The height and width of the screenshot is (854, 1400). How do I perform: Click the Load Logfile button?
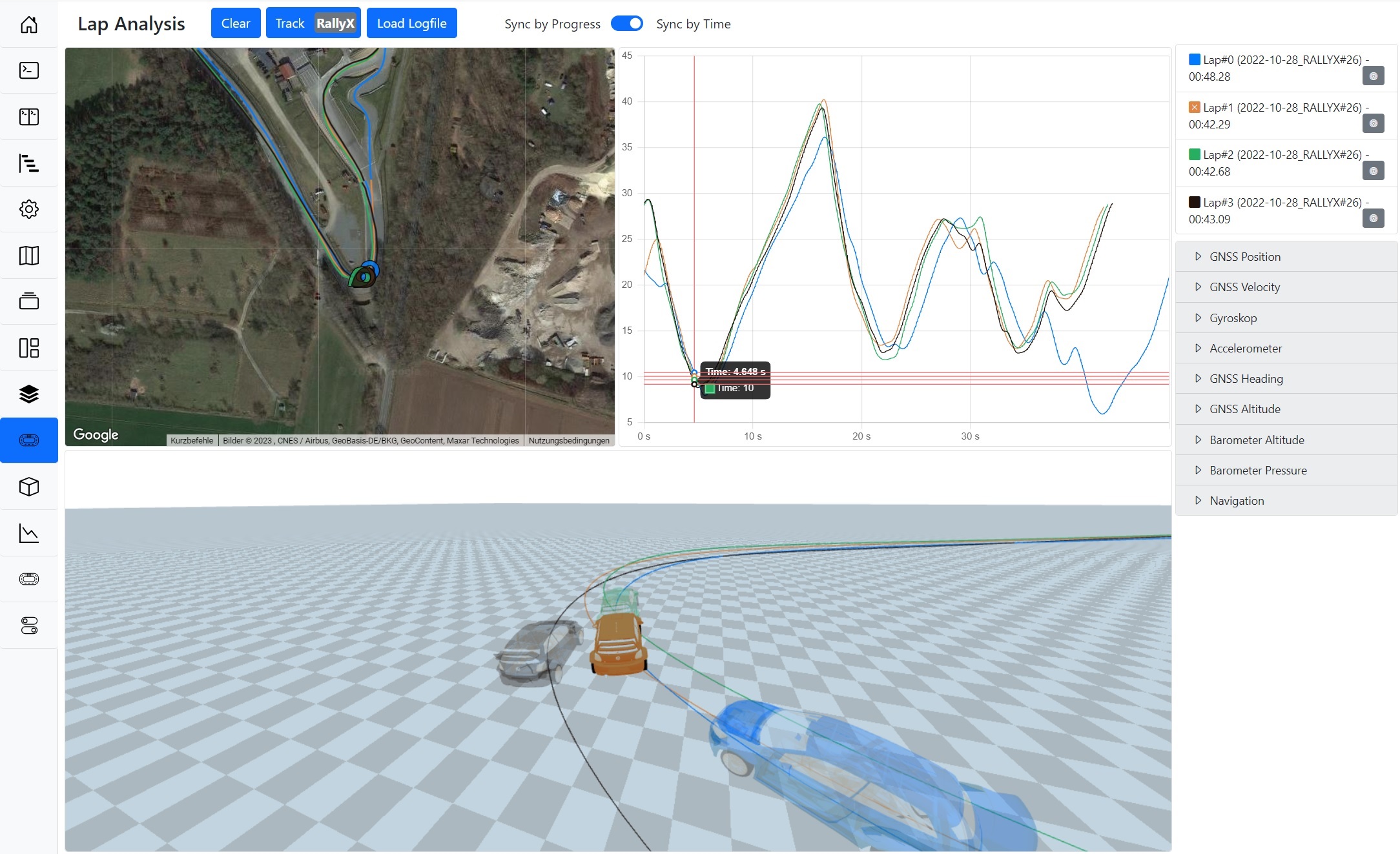(412, 23)
